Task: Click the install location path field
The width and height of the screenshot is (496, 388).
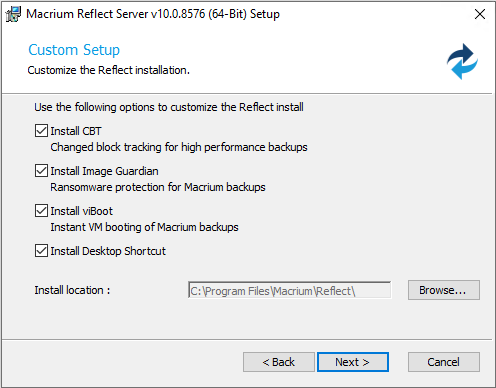Action: coord(289,290)
